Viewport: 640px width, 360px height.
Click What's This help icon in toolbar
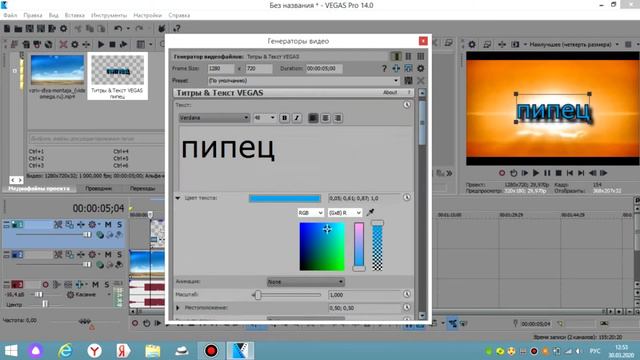tap(176, 29)
